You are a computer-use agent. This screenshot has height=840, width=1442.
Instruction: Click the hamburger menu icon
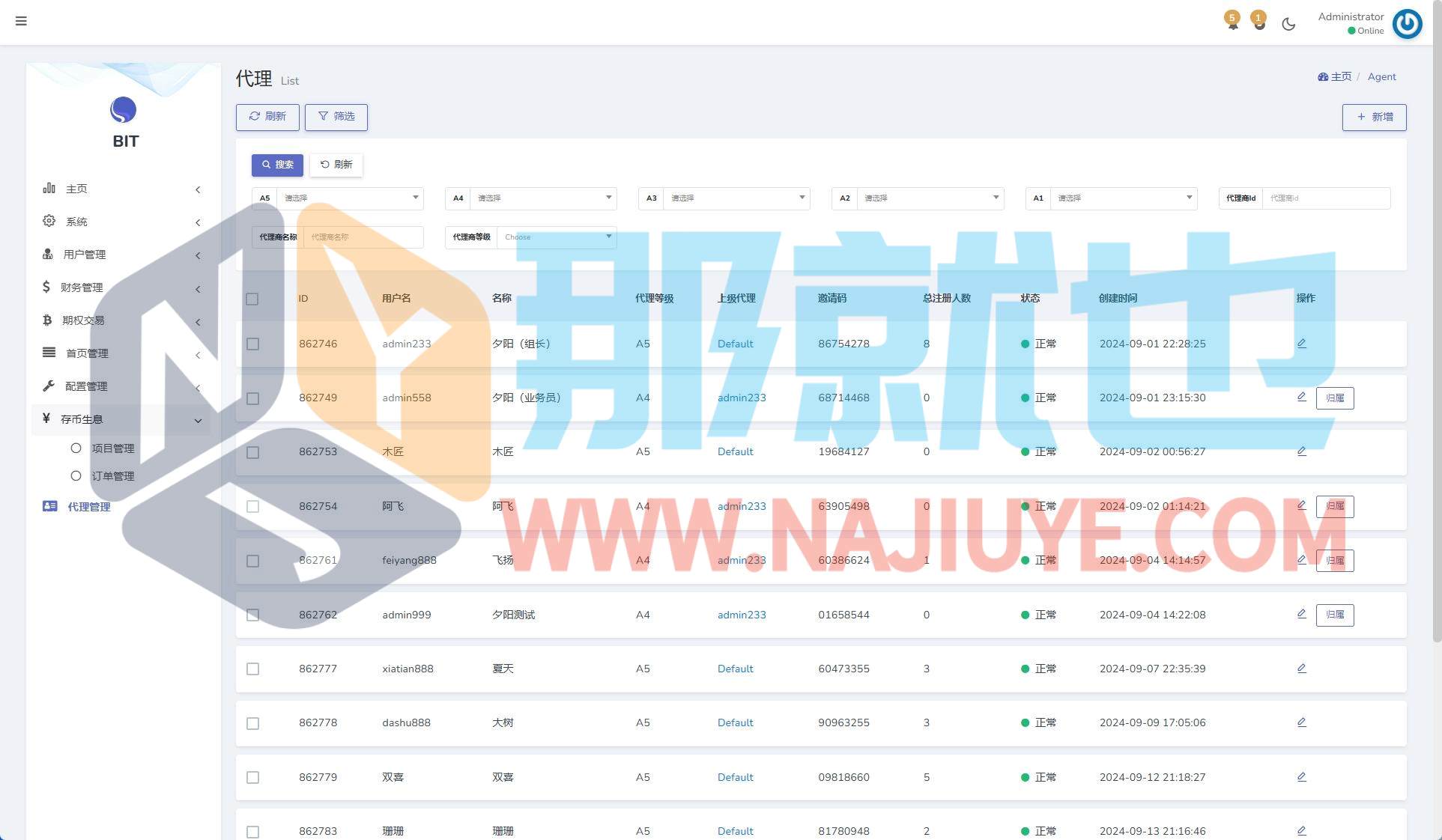(21, 21)
